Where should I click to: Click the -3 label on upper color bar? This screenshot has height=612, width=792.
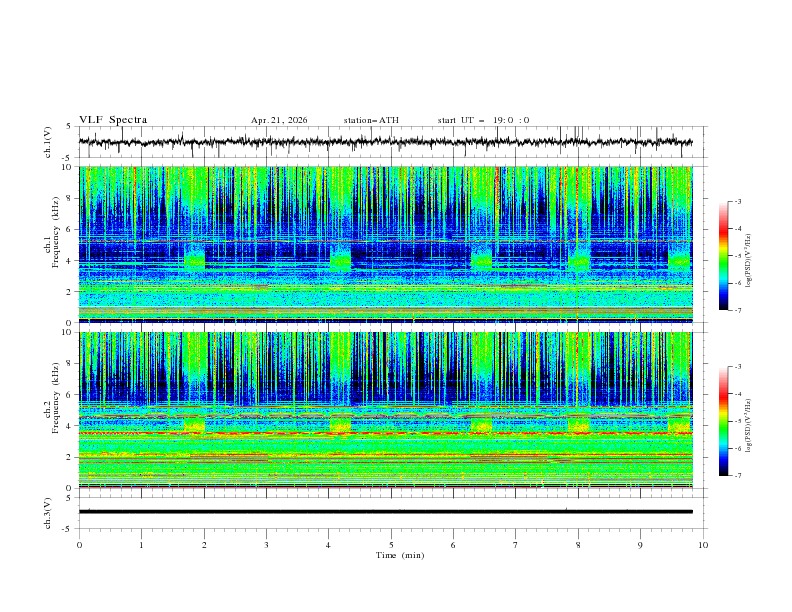(738, 201)
